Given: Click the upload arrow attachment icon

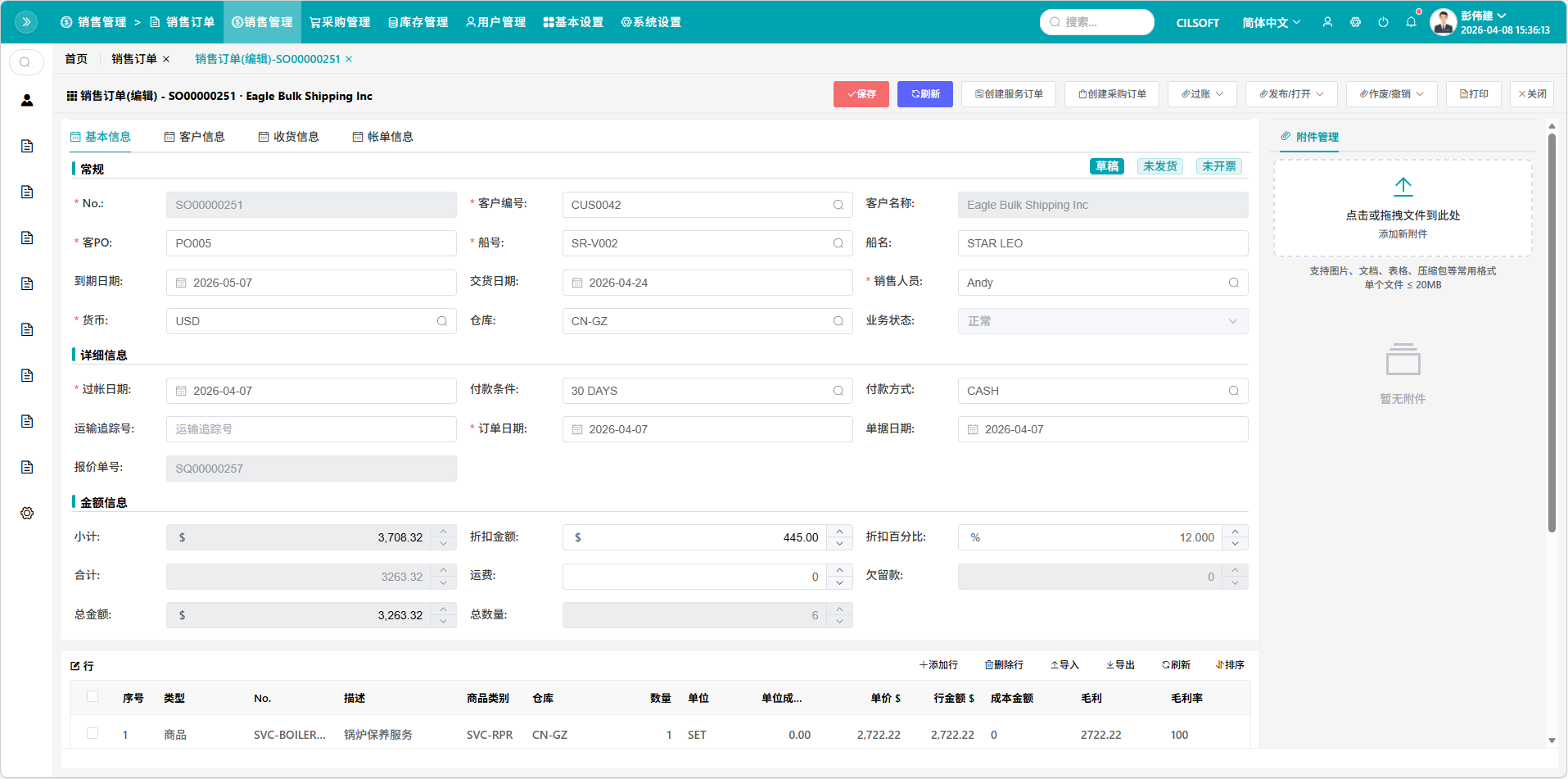Looking at the screenshot, I should coord(1403,187).
